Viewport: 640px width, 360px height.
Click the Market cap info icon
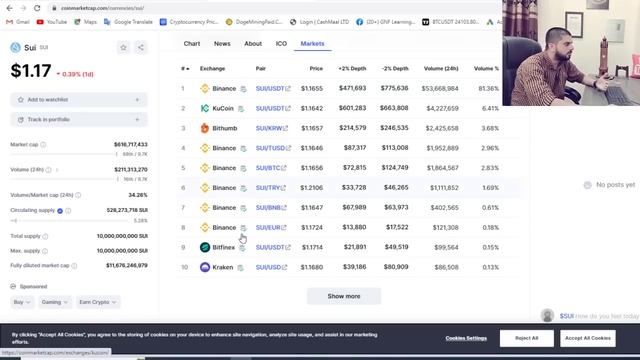43,144
